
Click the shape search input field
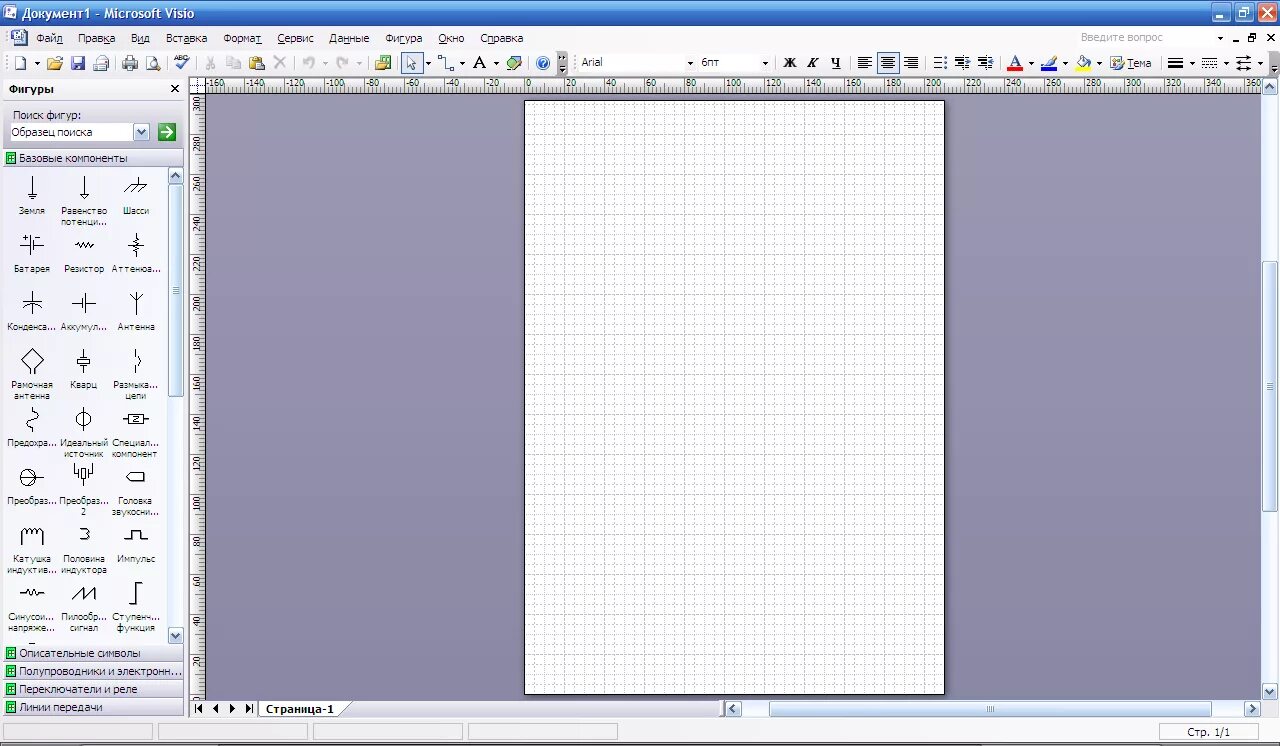[x=70, y=132]
